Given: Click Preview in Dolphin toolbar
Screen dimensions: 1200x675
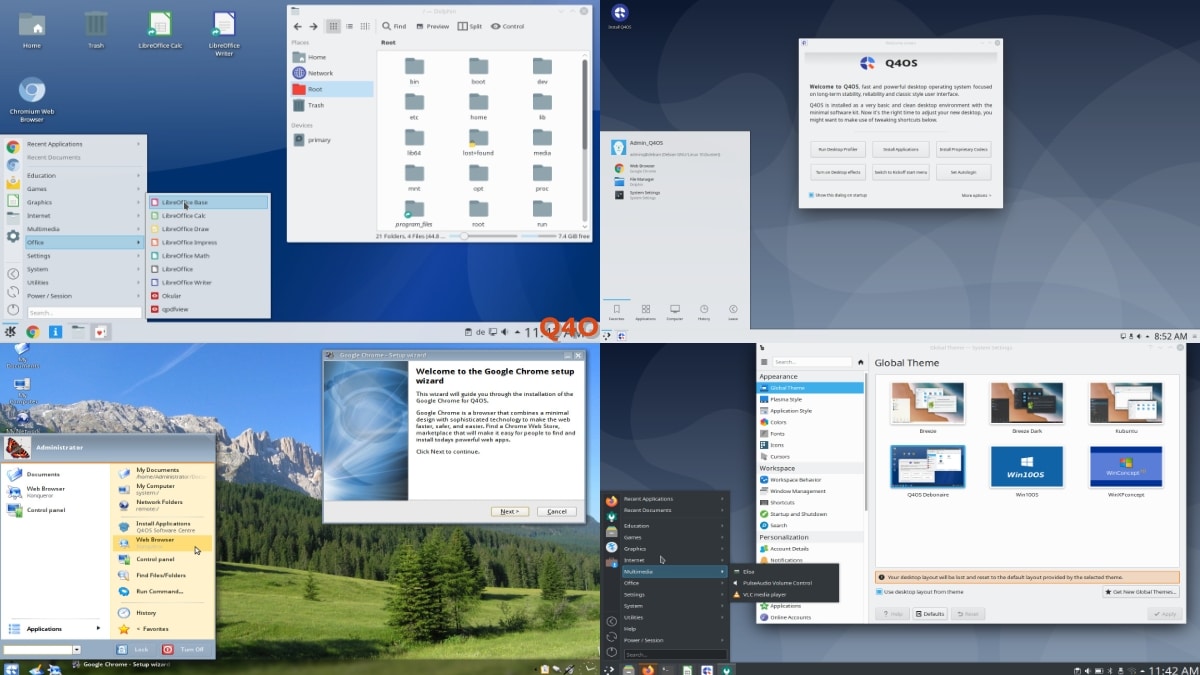Looking at the screenshot, I should tap(432, 26).
